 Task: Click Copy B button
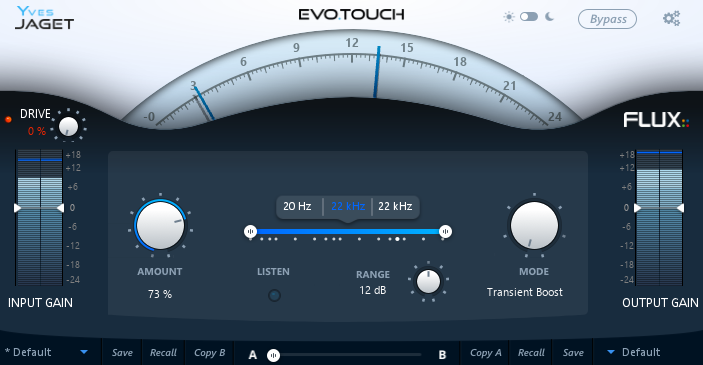click(x=209, y=353)
